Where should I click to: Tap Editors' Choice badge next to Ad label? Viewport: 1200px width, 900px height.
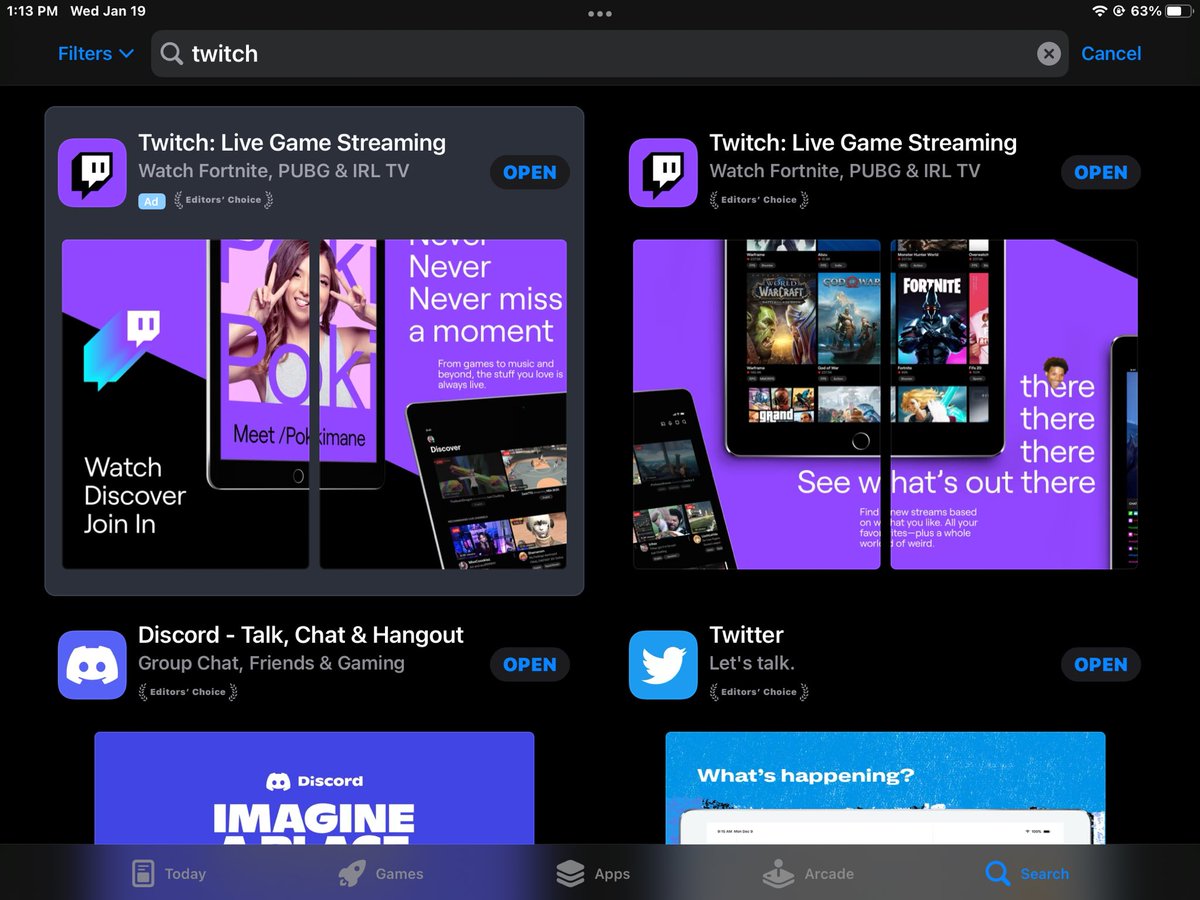(224, 200)
